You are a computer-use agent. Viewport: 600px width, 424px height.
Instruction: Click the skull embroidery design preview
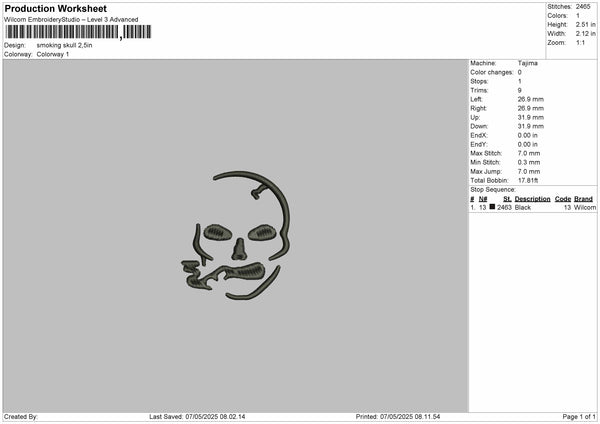tap(236, 236)
